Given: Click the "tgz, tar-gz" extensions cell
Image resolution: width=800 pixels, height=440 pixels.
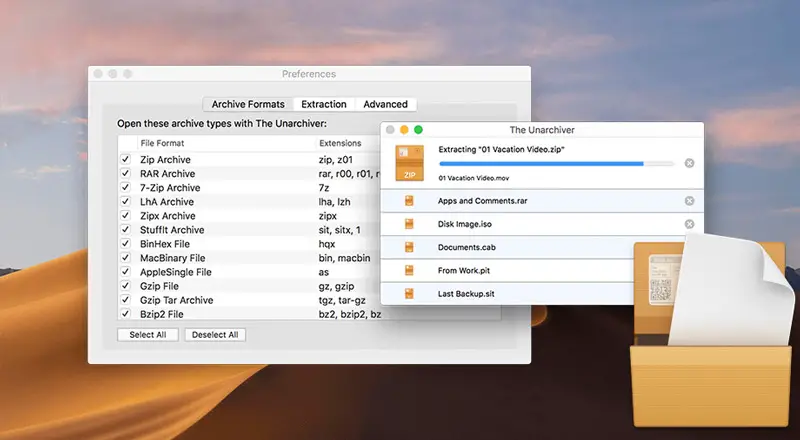Looking at the screenshot, I should [x=342, y=300].
